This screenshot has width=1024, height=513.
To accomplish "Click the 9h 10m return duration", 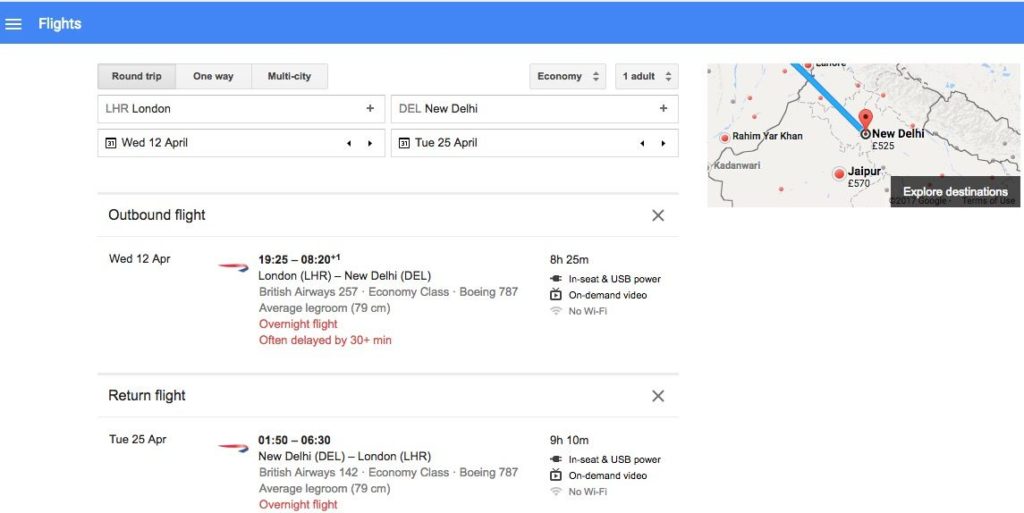I will coord(569,441).
